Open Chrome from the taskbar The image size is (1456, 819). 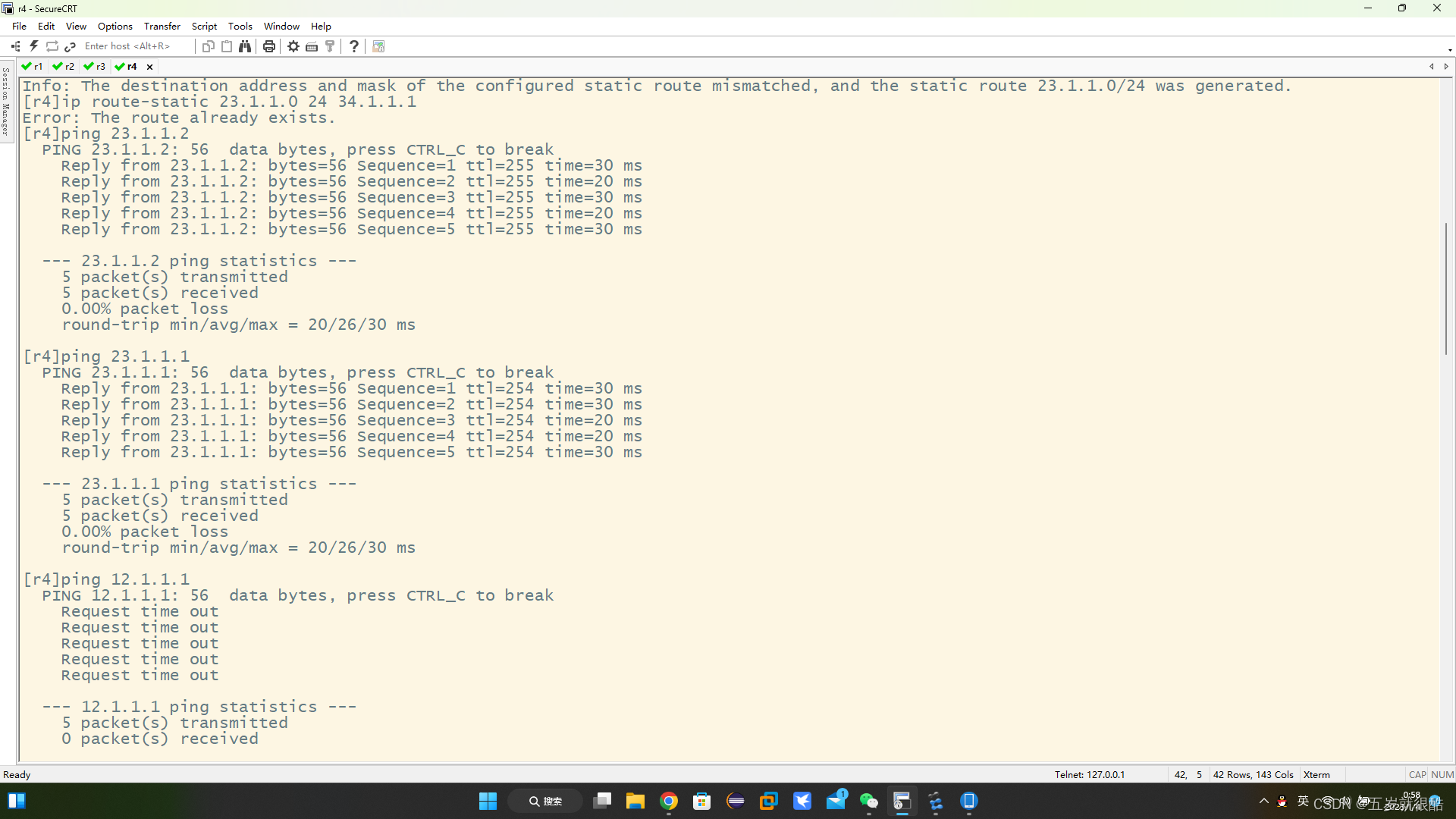point(668,801)
